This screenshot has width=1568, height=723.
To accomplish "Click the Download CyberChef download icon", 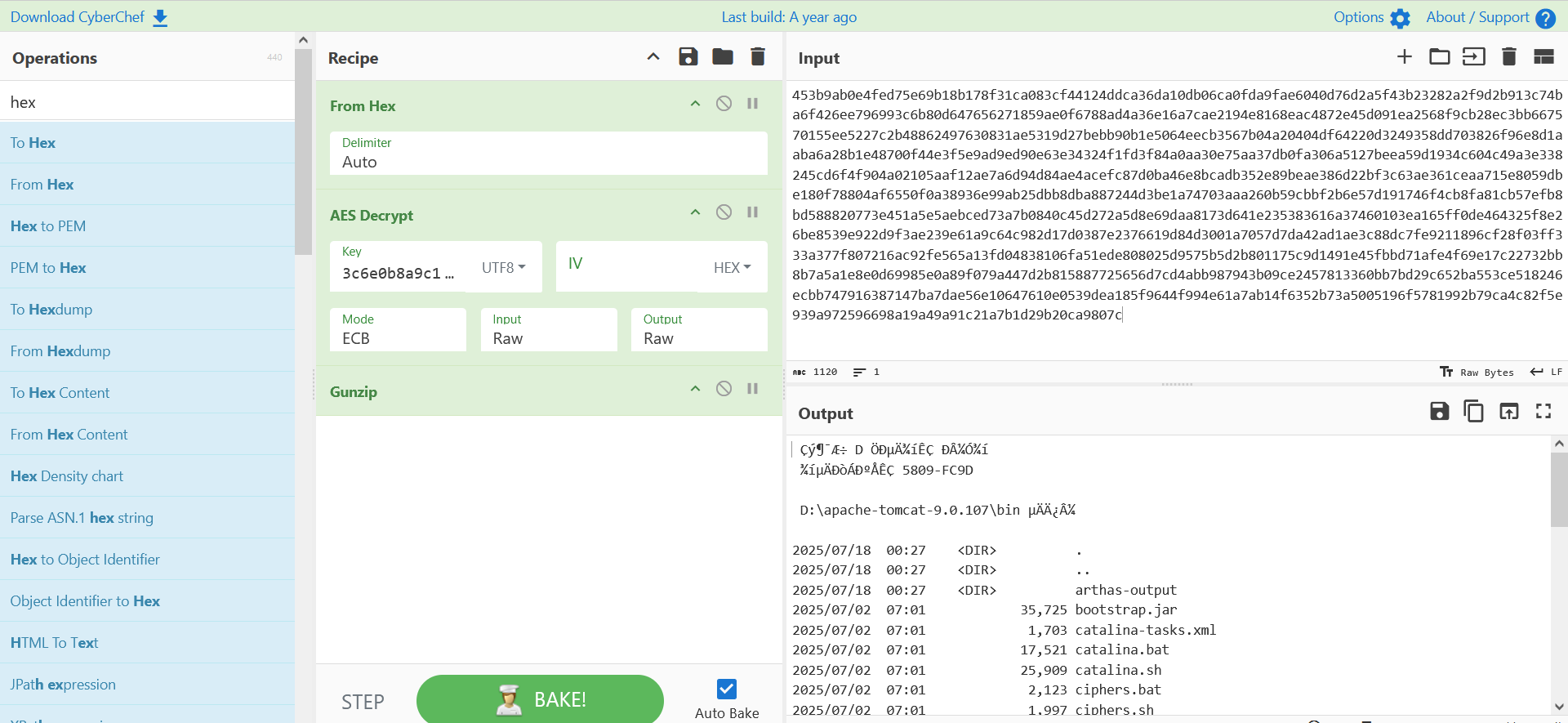I will coord(160,18).
